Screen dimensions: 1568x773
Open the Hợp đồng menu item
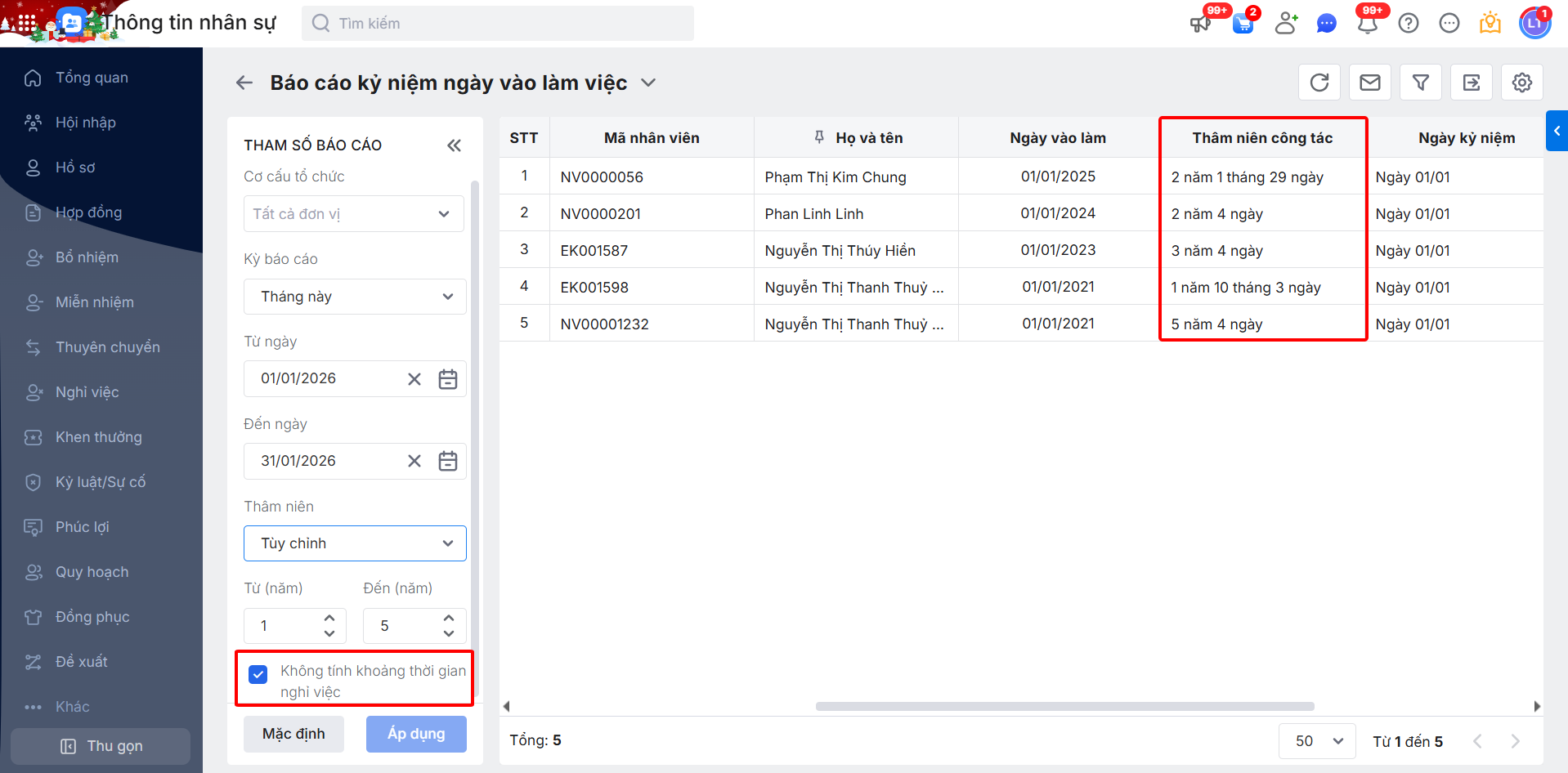coord(88,212)
